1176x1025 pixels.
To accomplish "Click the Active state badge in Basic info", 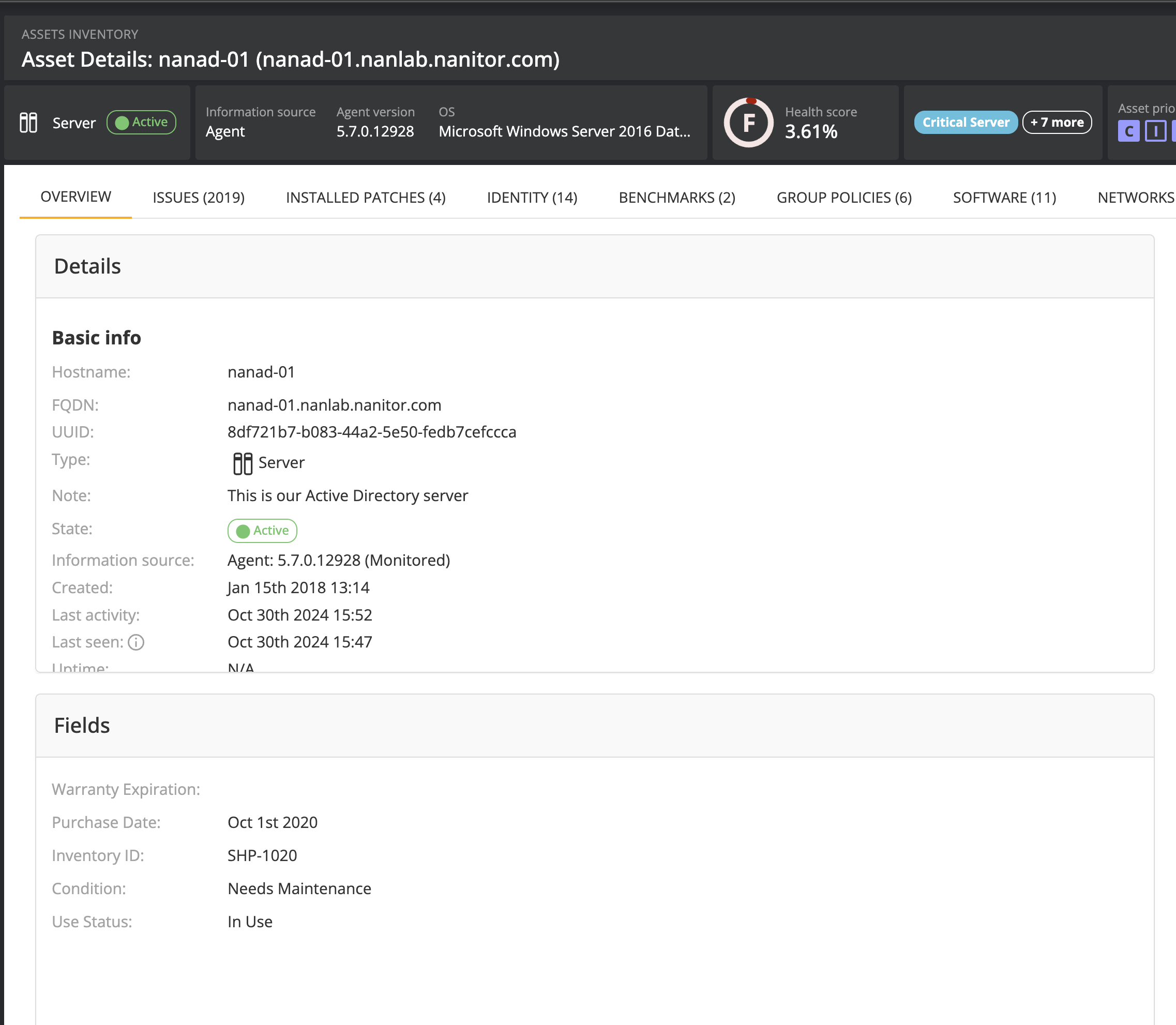I will 262,531.
